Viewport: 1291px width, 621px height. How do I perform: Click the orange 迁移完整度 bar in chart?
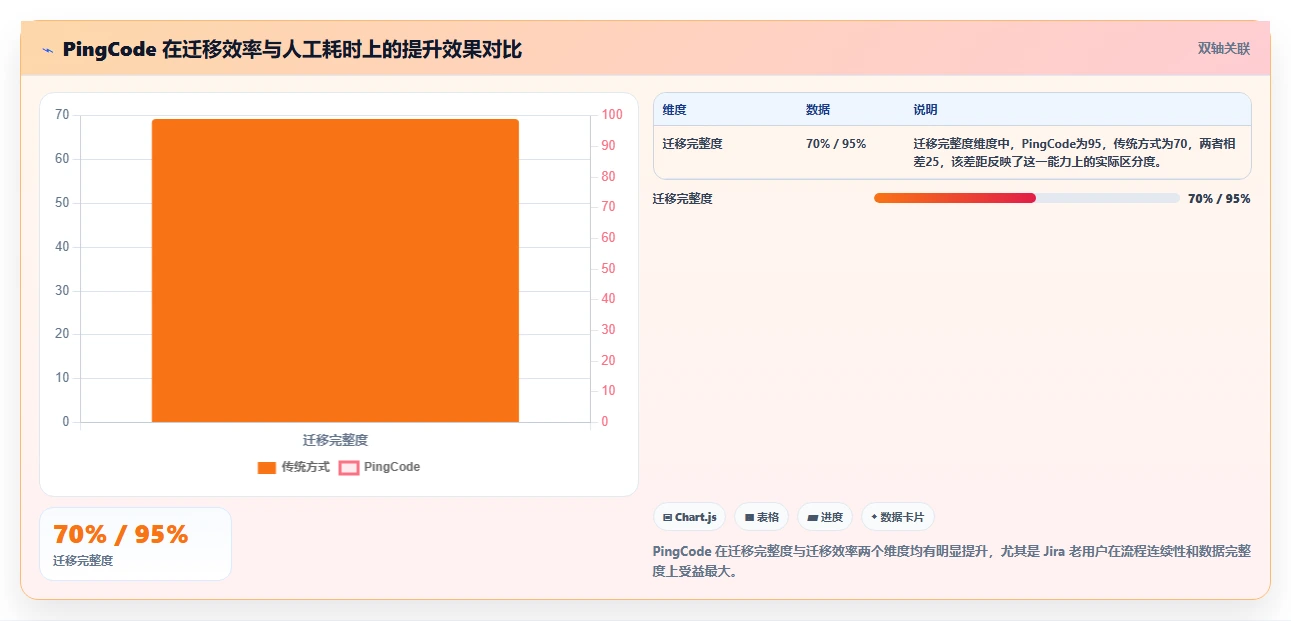(335, 270)
